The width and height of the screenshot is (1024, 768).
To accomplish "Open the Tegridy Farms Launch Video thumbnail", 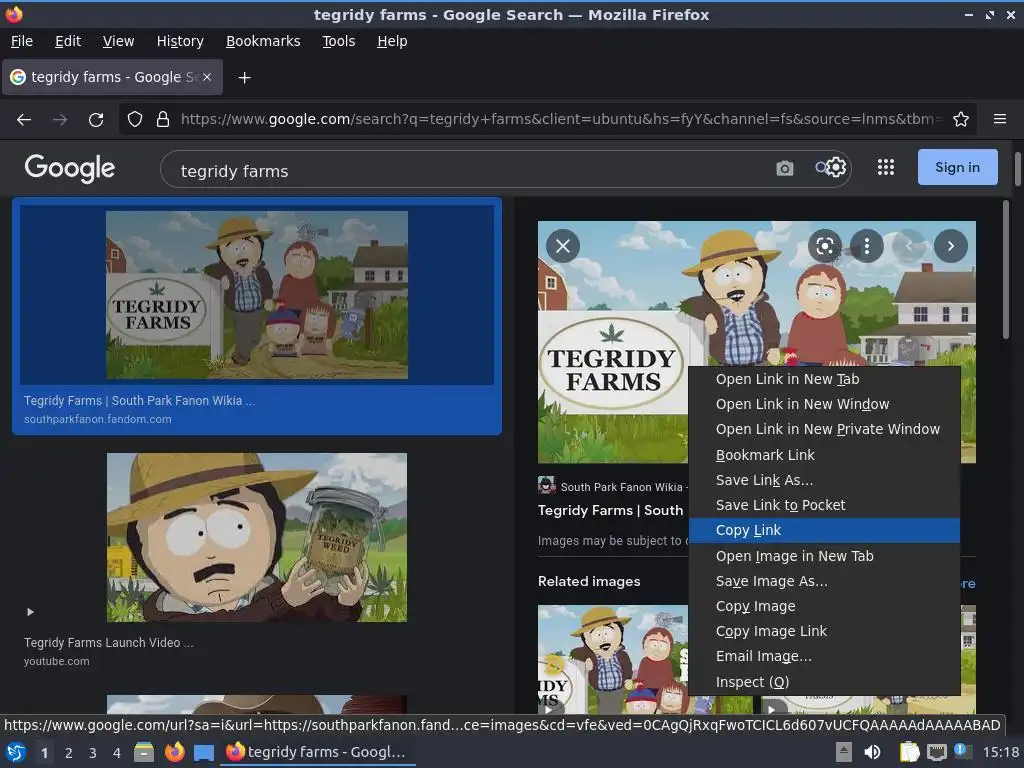I will click(257, 537).
